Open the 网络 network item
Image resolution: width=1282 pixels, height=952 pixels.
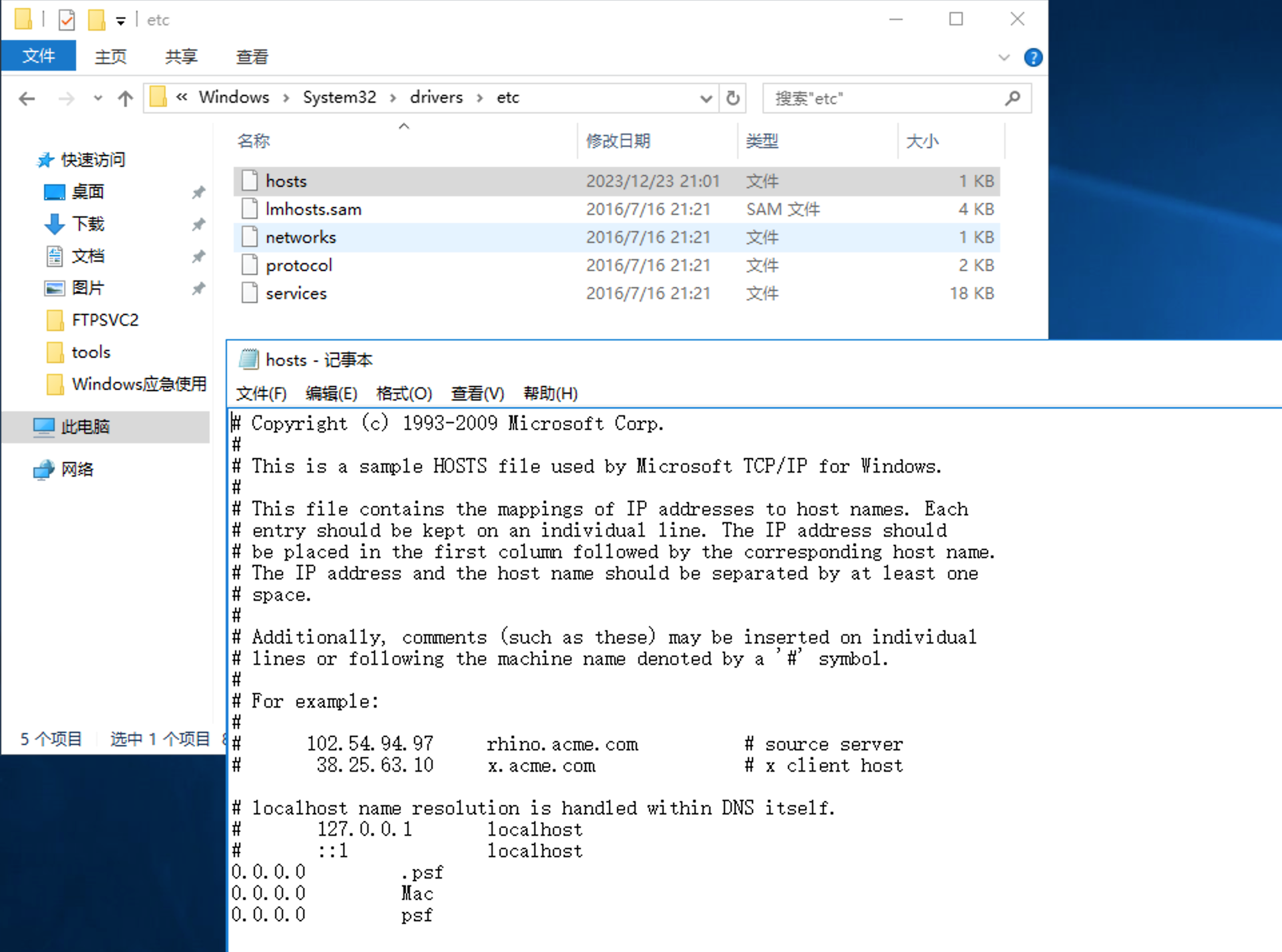[77, 469]
